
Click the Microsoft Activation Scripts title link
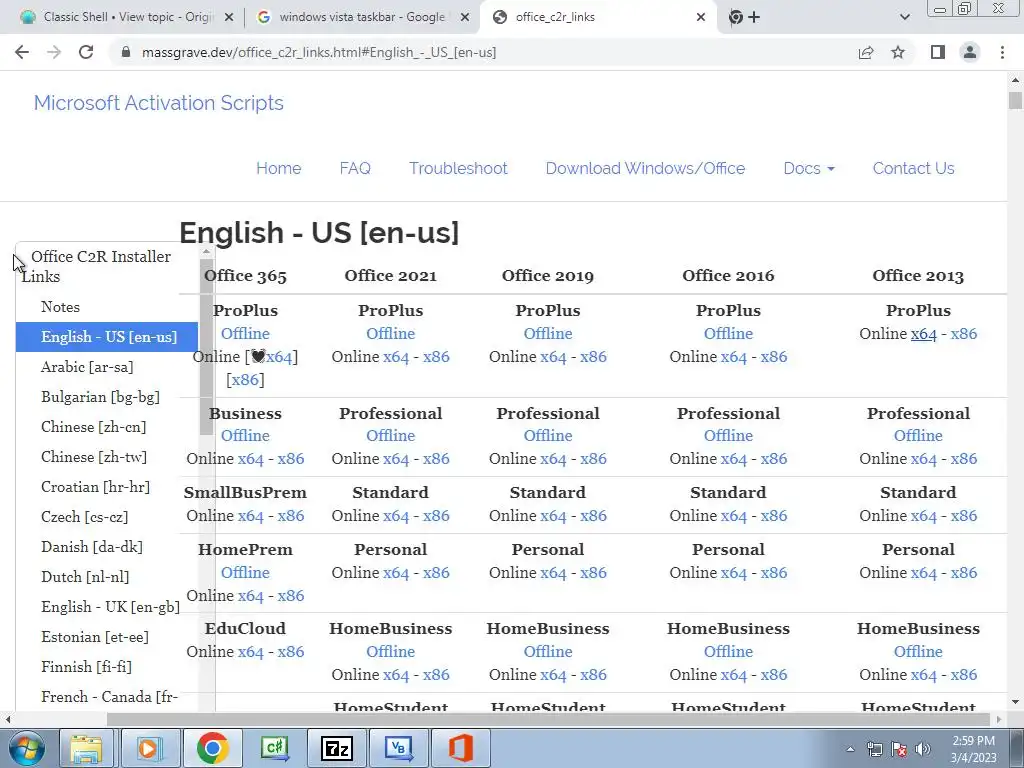(x=159, y=103)
